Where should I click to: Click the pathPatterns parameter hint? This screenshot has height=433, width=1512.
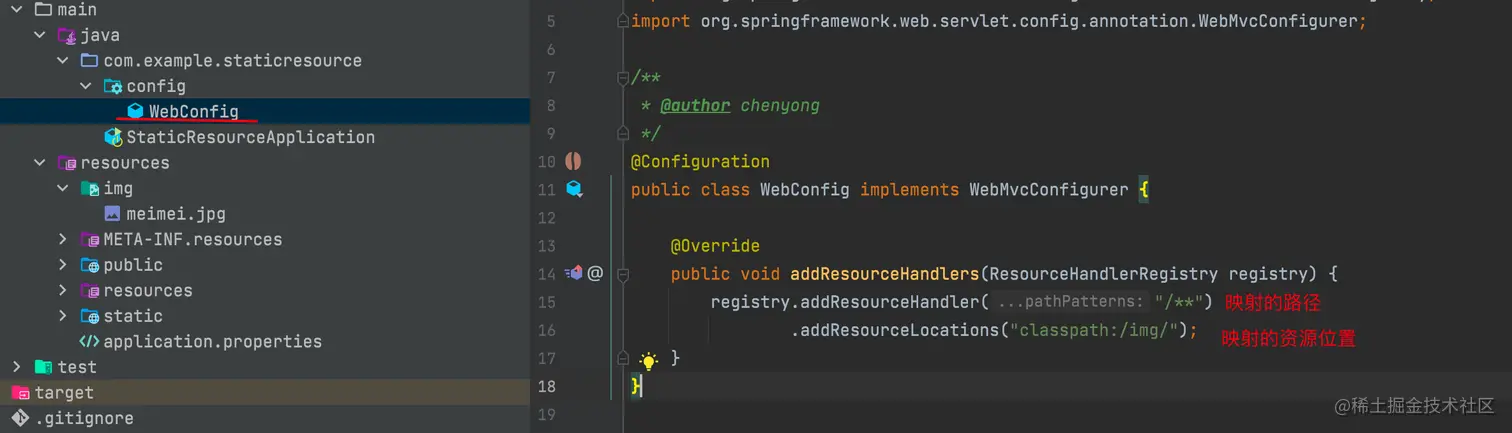(1070, 301)
